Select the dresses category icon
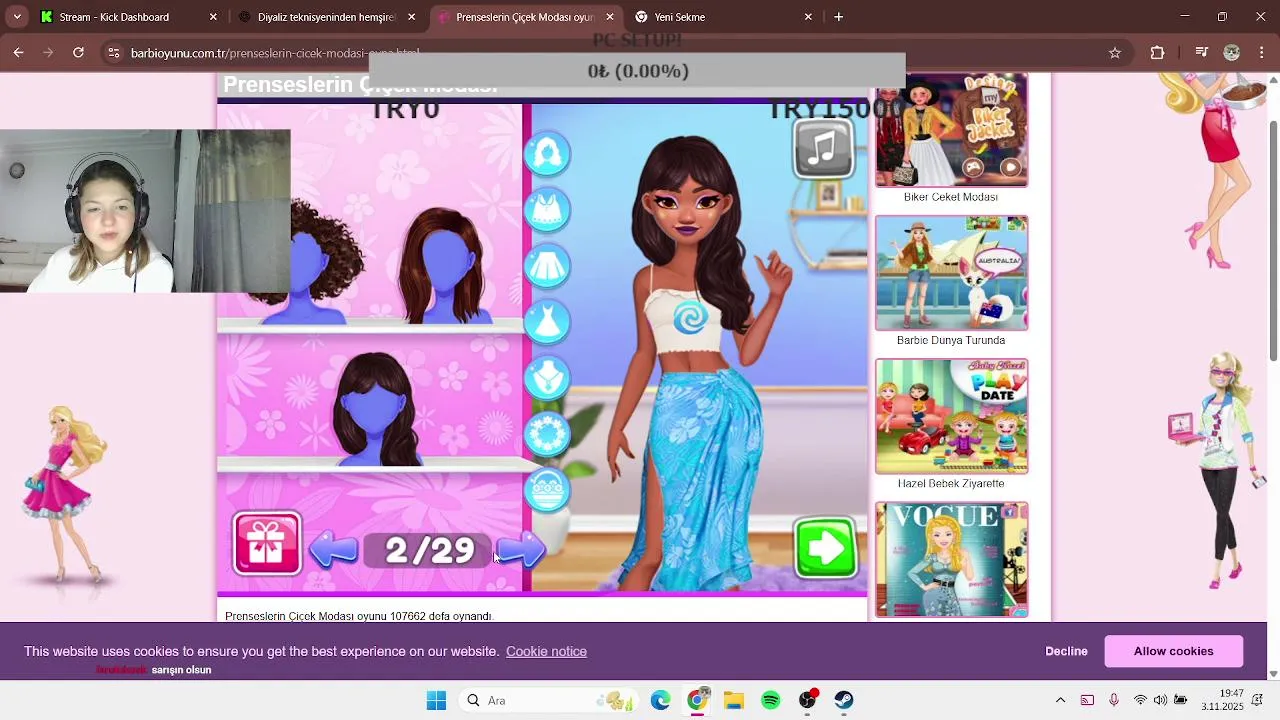 (547, 321)
